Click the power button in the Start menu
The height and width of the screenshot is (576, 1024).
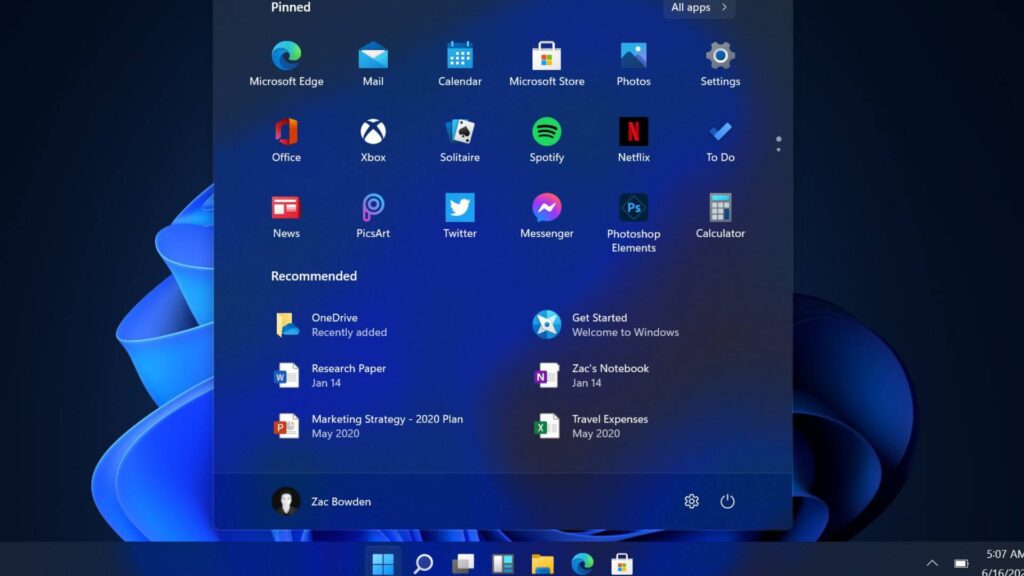pos(728,501)
